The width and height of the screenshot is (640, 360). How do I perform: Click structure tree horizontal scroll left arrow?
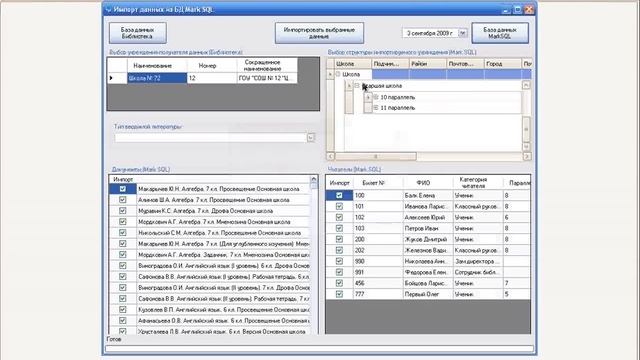click(331, 156)
